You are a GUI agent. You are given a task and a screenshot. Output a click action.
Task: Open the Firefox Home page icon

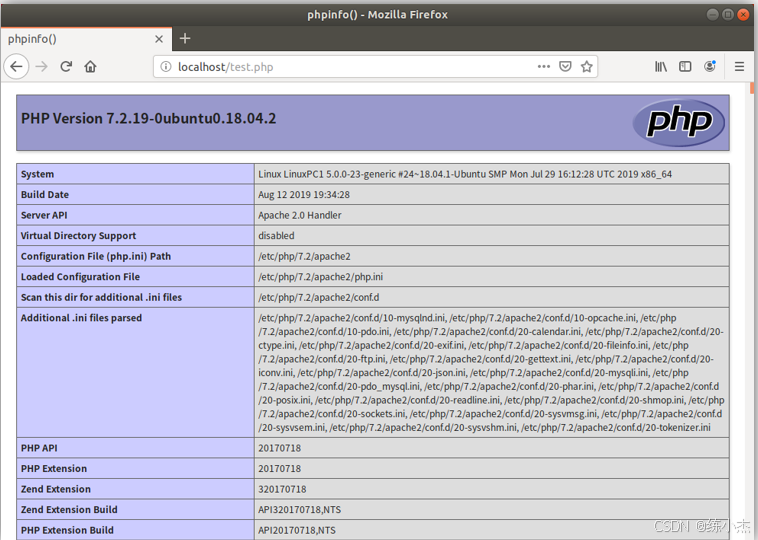90,67
